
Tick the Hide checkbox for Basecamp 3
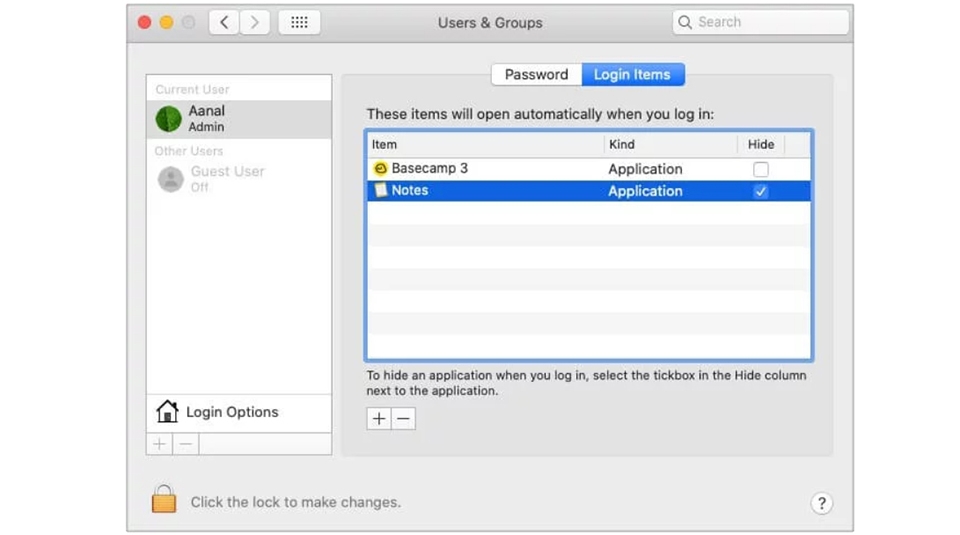pyautogui.click(x=760, y=169)
